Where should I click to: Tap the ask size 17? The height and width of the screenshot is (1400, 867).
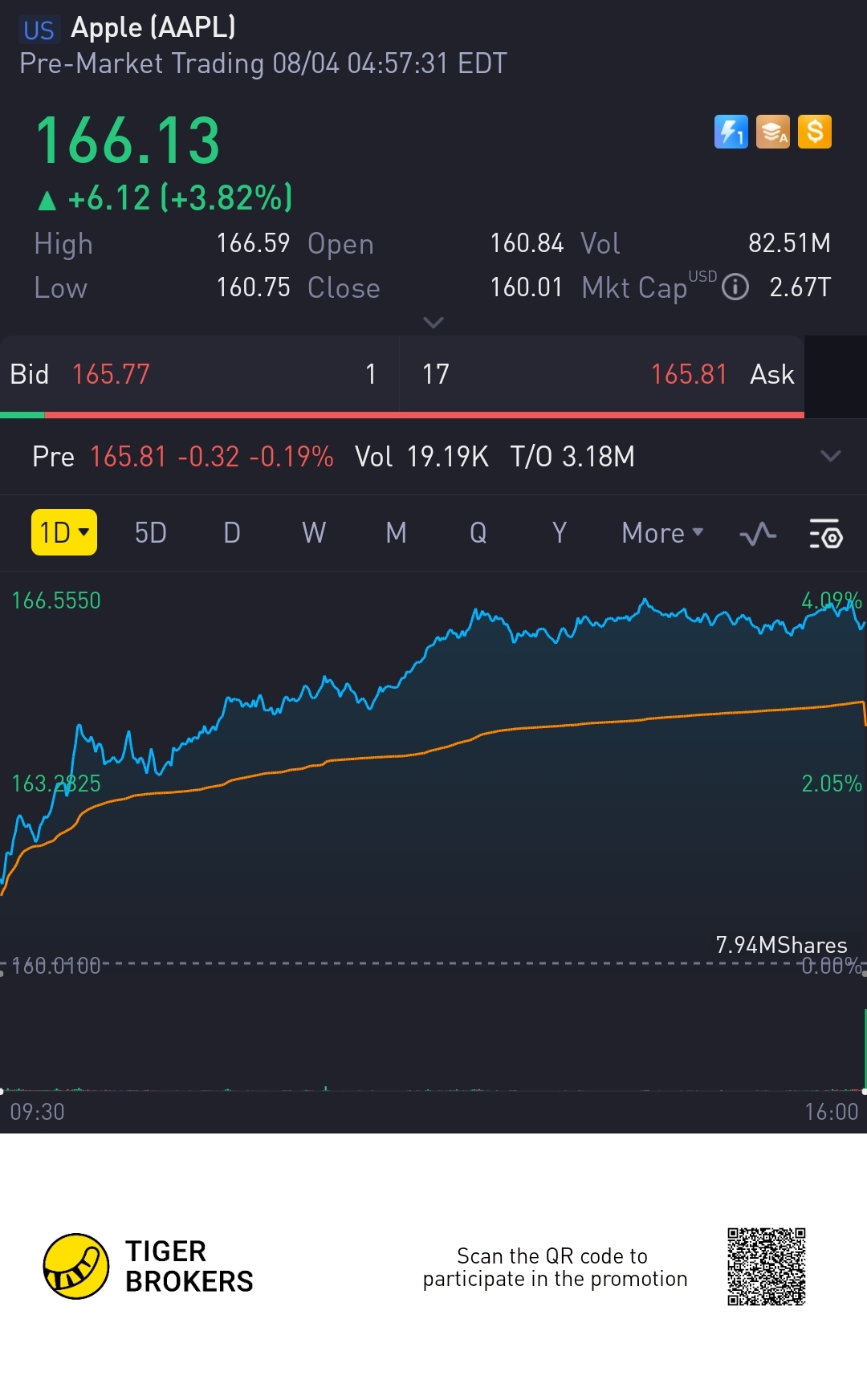[436, 374]
